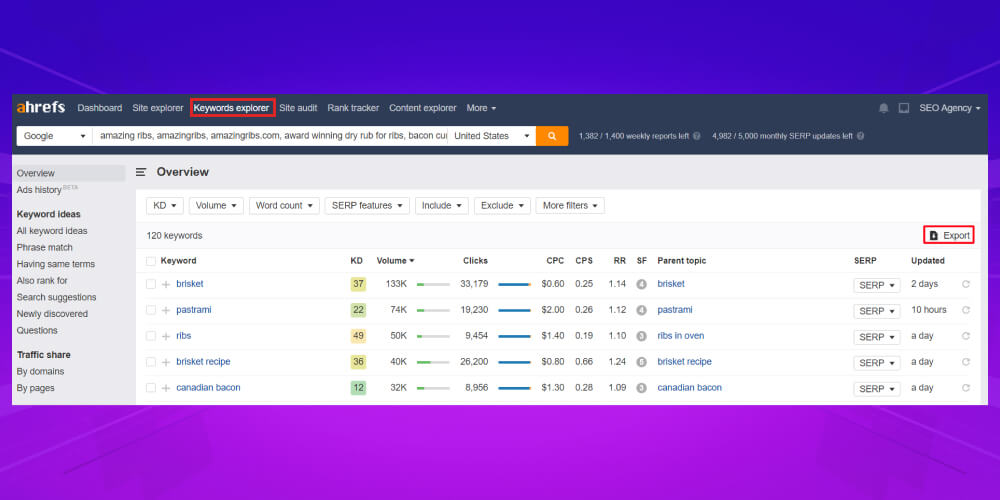Open the SERP features filter dropdown
Viewport: 1000px width, 500px height.
coord(367,205)
